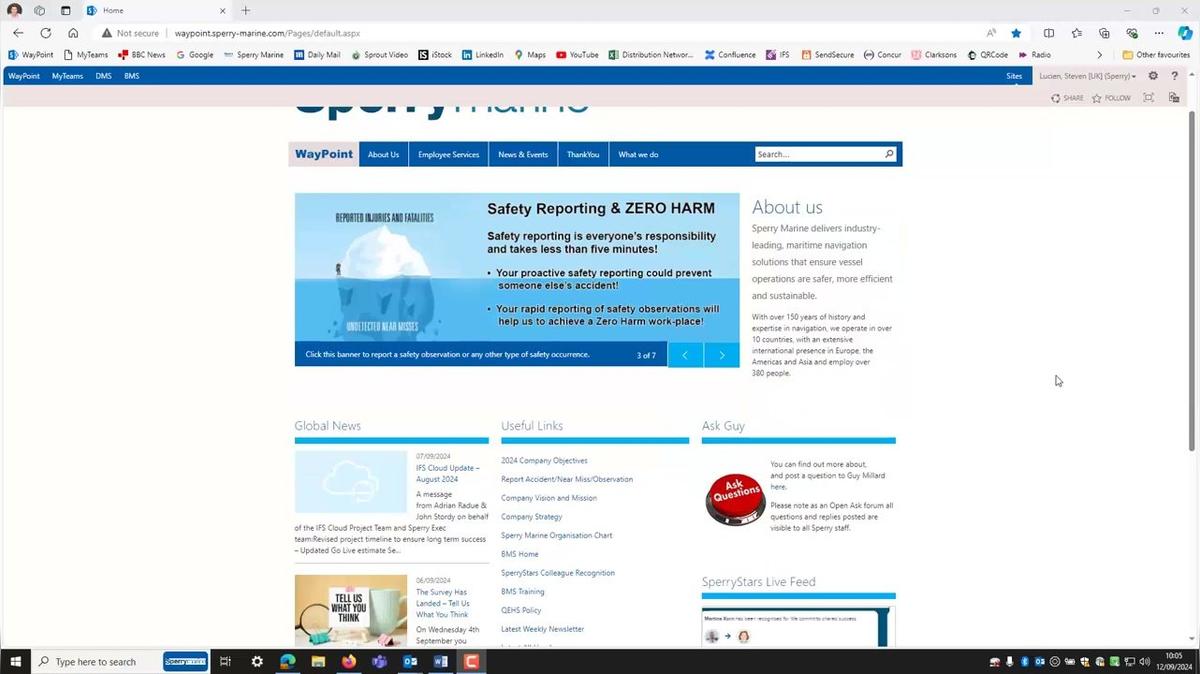1200x674 pixels.
Task: Open the browser Copilot icon
Action: [x=1185, y=33]
